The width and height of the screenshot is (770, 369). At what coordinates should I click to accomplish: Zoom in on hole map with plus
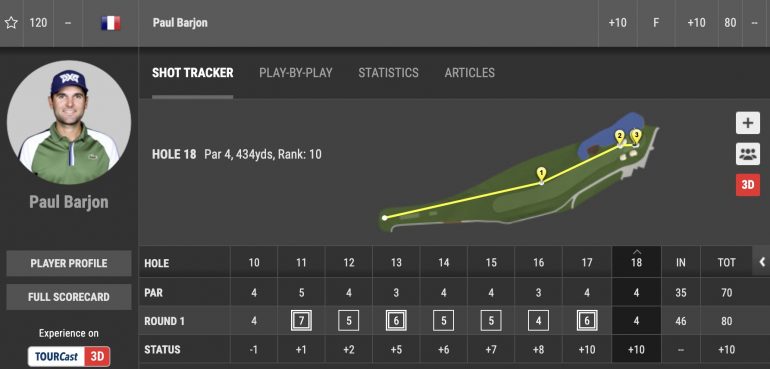(x=747, y=123)
